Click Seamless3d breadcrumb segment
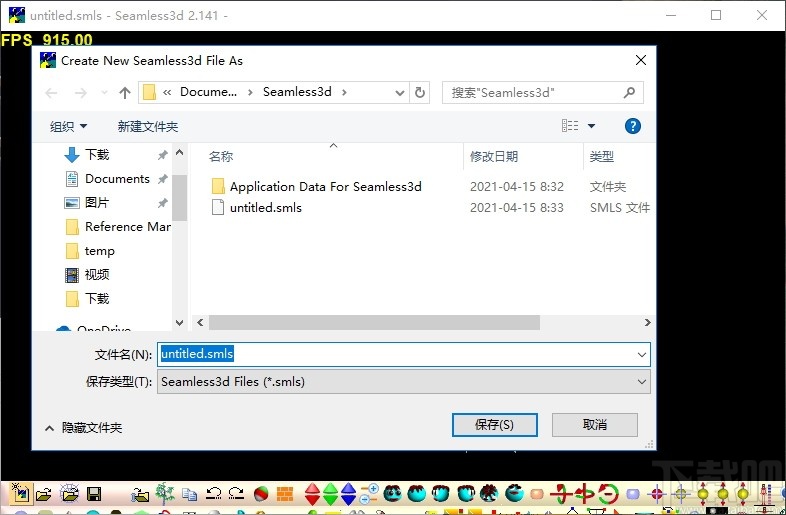 click(x=297, y=92)
